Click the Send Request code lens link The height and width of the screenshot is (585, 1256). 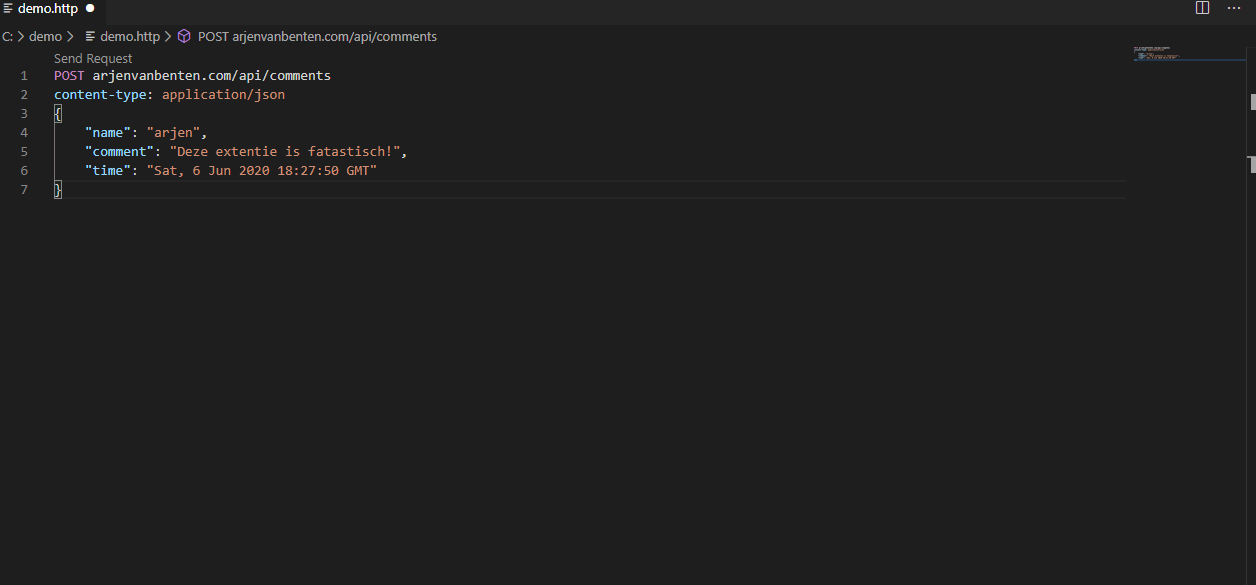coord(93,59)
